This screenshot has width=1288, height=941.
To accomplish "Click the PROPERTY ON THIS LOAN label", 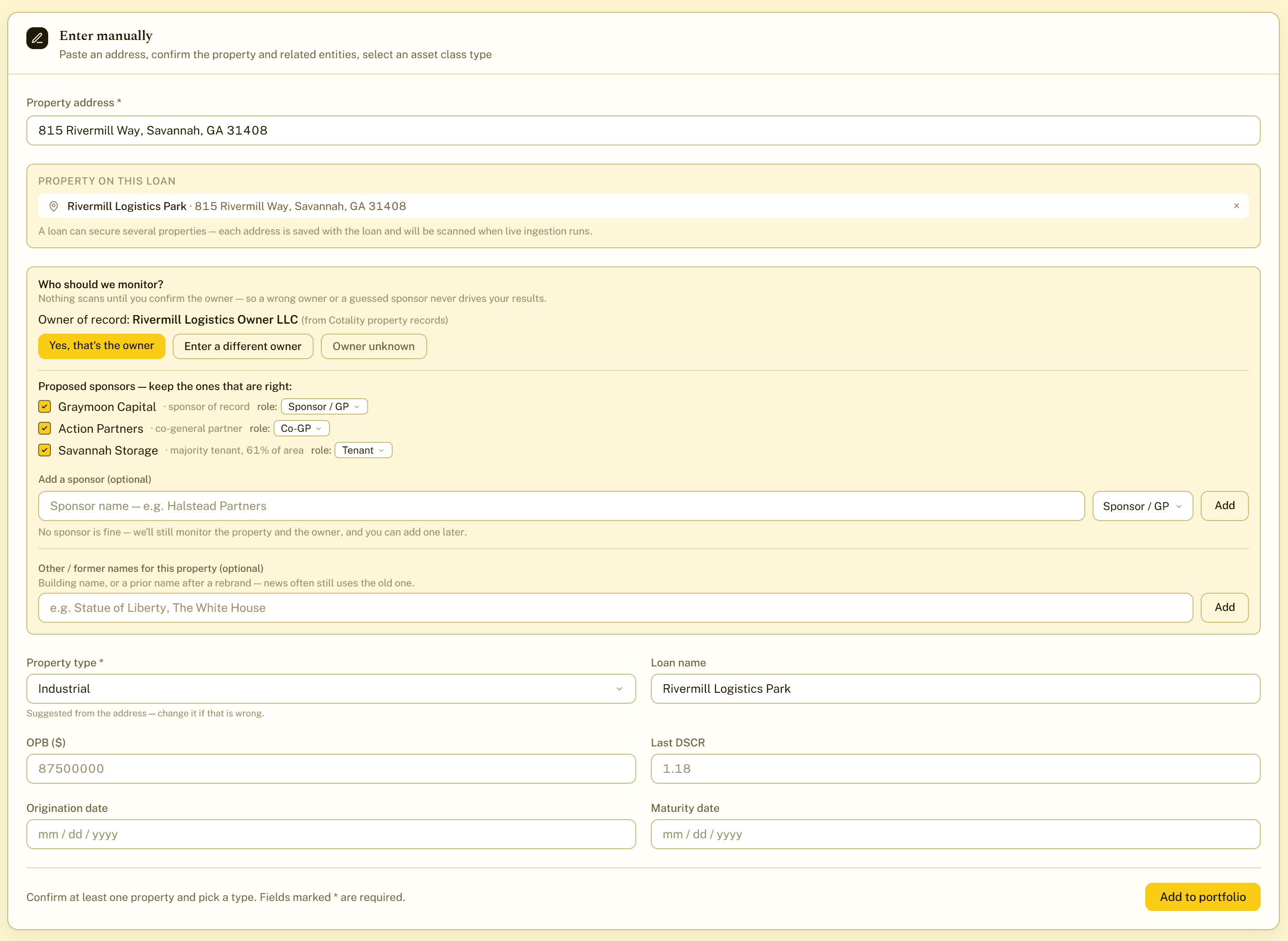I will [107, 181].
